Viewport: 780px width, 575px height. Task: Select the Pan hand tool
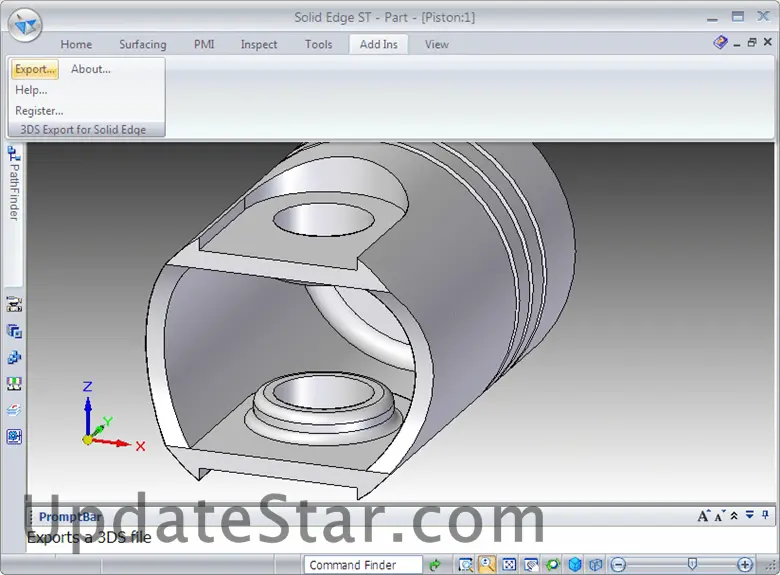click(x=531, y=565)
